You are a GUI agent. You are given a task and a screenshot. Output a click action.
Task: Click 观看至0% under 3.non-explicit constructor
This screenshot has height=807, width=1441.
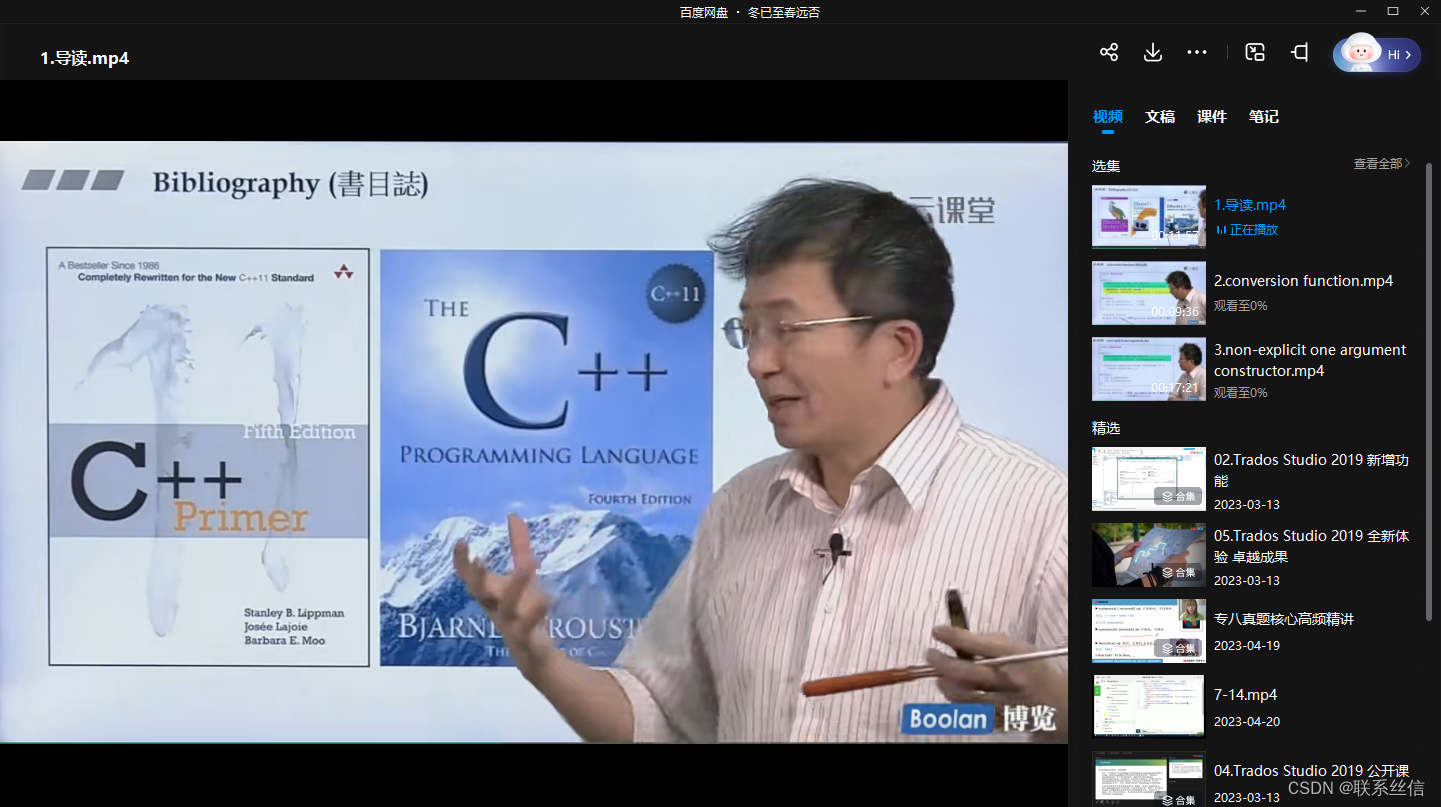point(1240,393)
